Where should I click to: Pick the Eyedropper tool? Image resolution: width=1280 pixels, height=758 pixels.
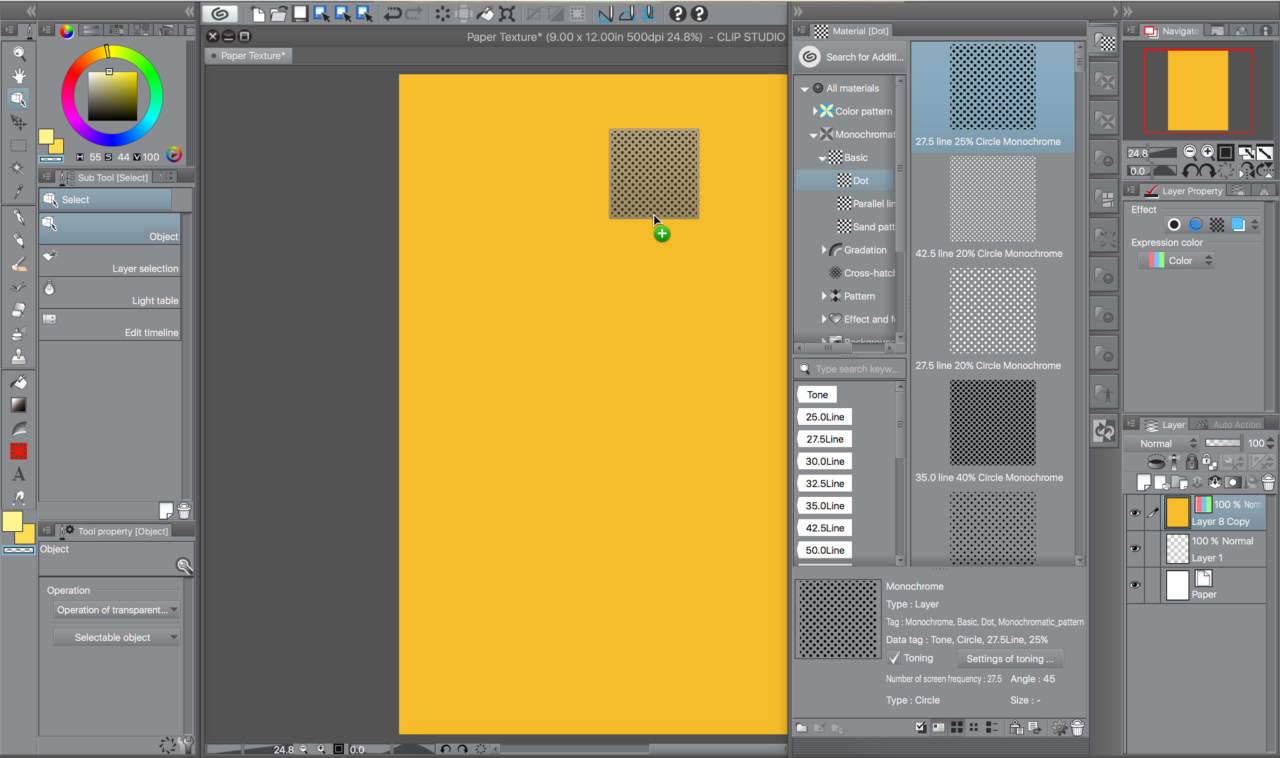pos(18,191)
